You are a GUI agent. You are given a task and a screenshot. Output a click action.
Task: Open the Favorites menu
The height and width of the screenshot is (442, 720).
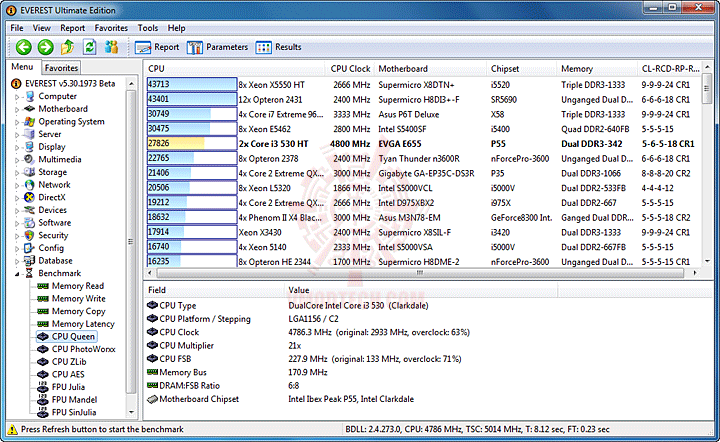(x=111, y=28)
